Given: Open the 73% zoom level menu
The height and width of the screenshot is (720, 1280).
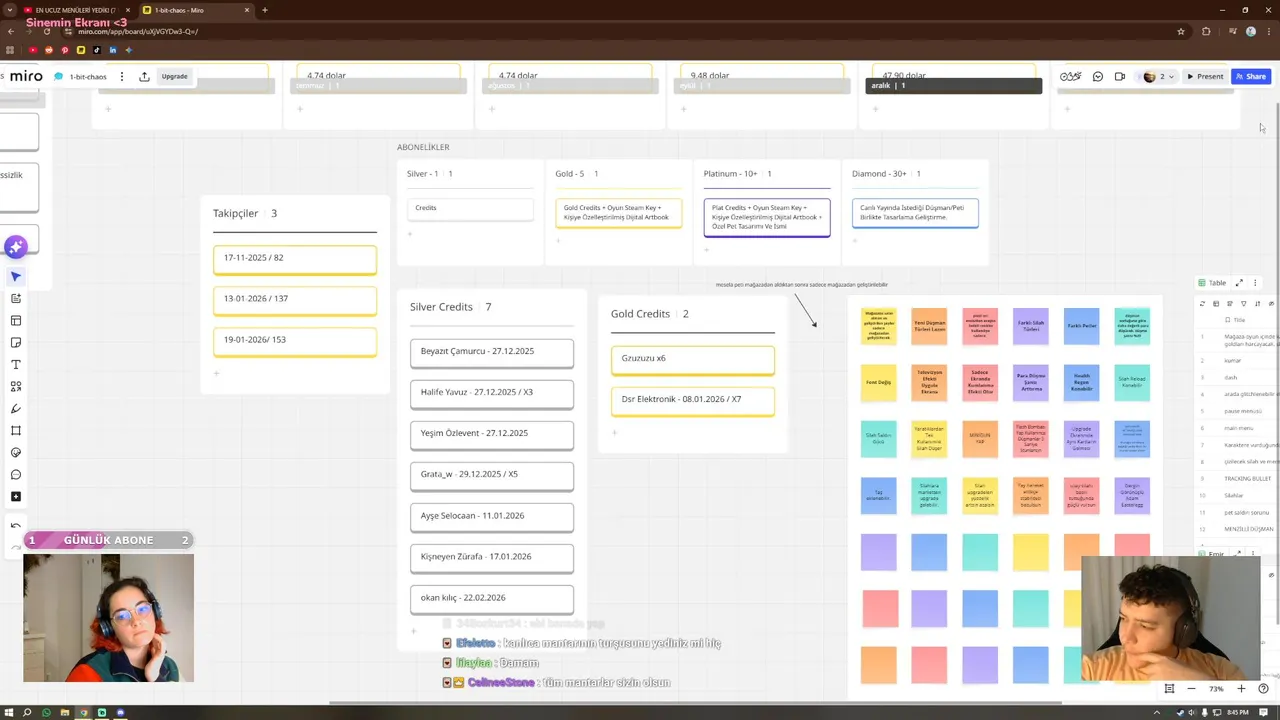Looking at the screenshot, I should point(1216,689).
